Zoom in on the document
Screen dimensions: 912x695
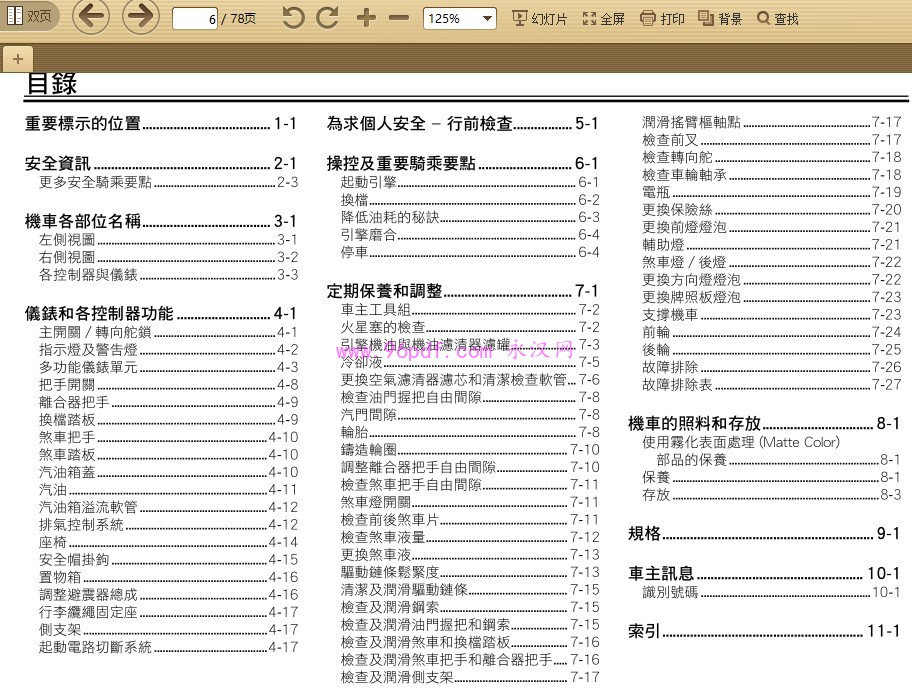tap(366, 17)
